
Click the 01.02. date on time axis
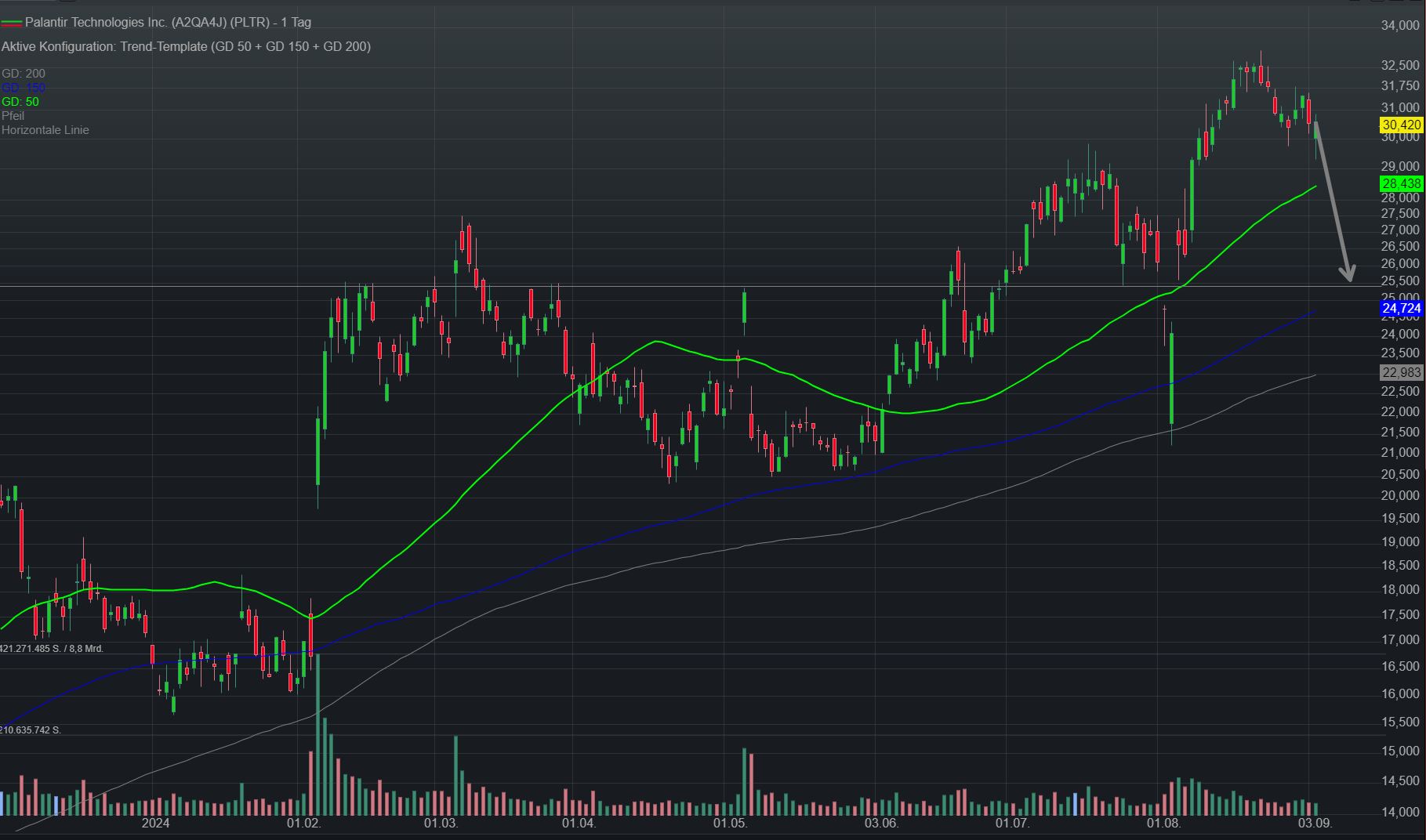tap(303, 824)
